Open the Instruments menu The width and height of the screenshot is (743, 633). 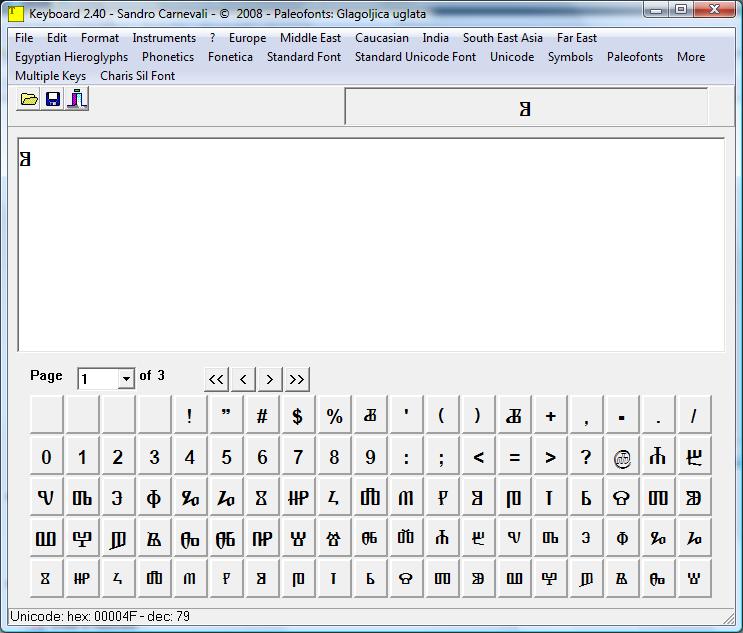pos(164,38)
